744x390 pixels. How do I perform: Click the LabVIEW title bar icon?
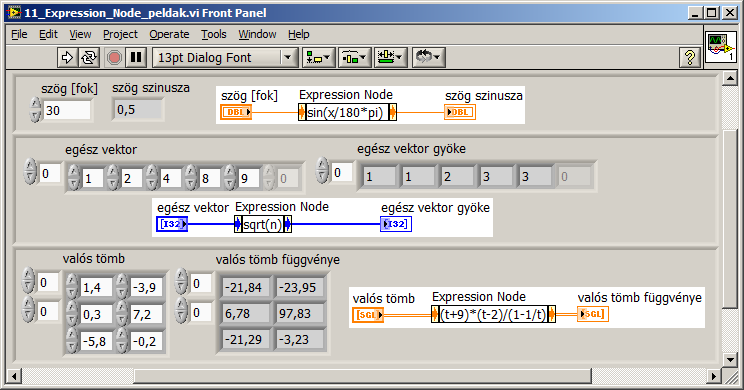(x=15, y=13)
